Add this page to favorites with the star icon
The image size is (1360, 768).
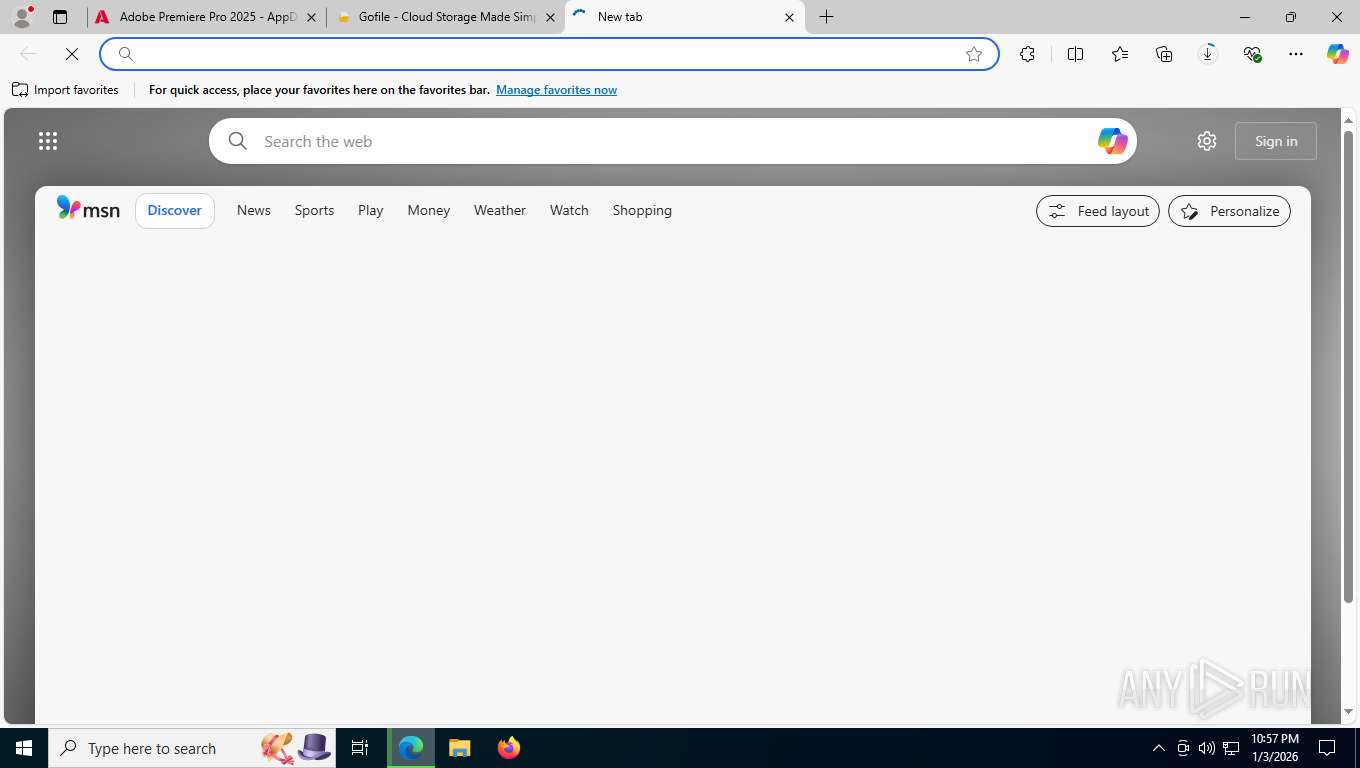[x=974, y=54]
